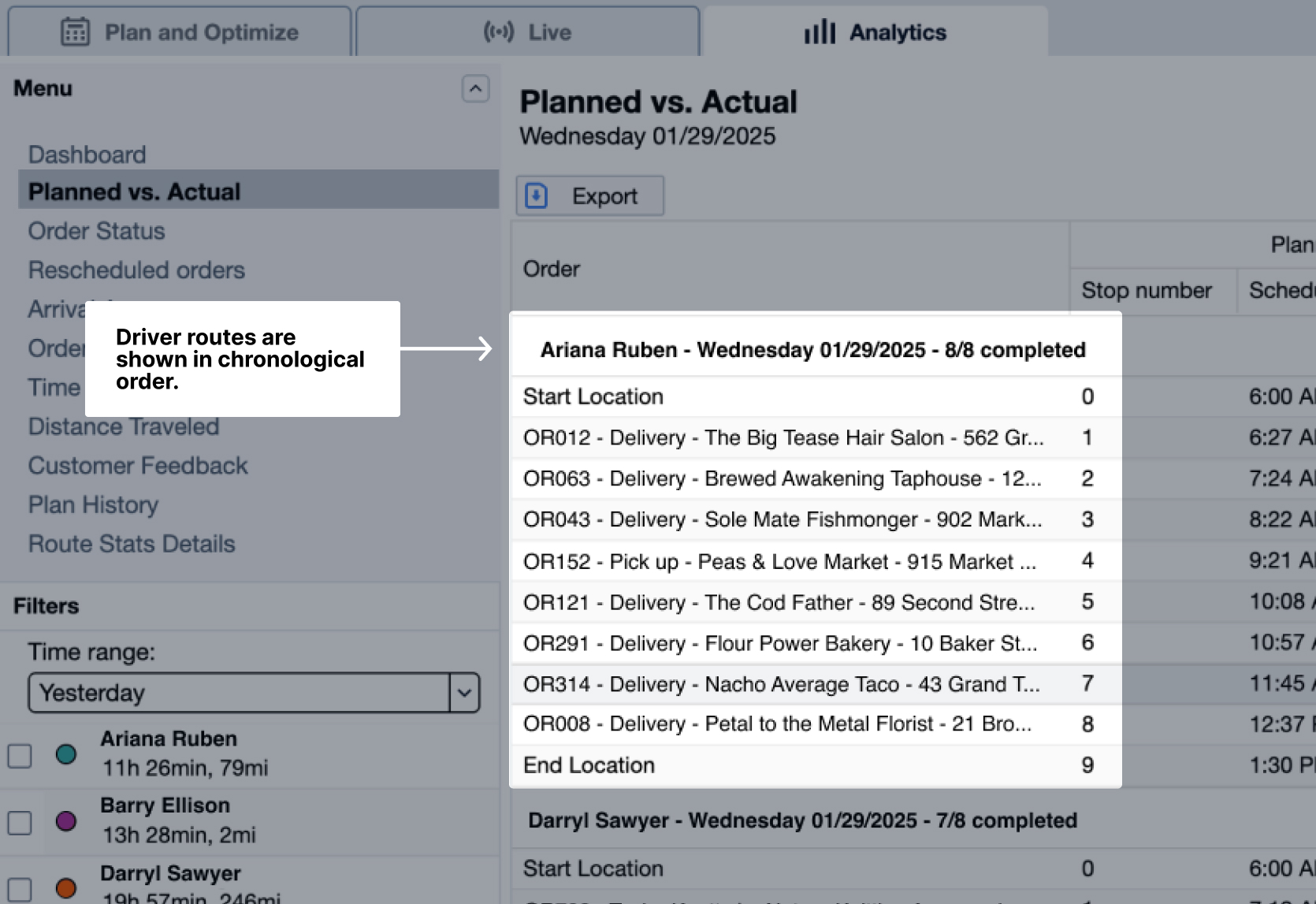Click the Export download icon
The image size is (1316, 904).
click(x=537, y=195)
